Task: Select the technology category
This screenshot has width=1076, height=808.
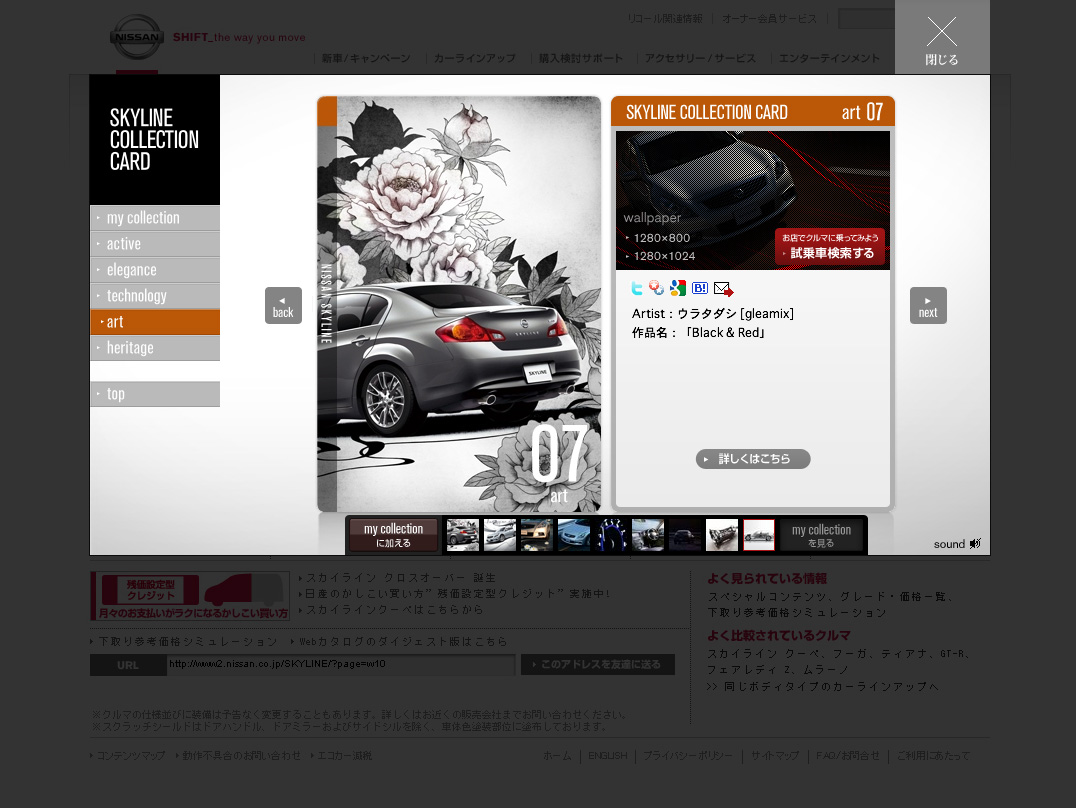Action: [x=155, y=296]
